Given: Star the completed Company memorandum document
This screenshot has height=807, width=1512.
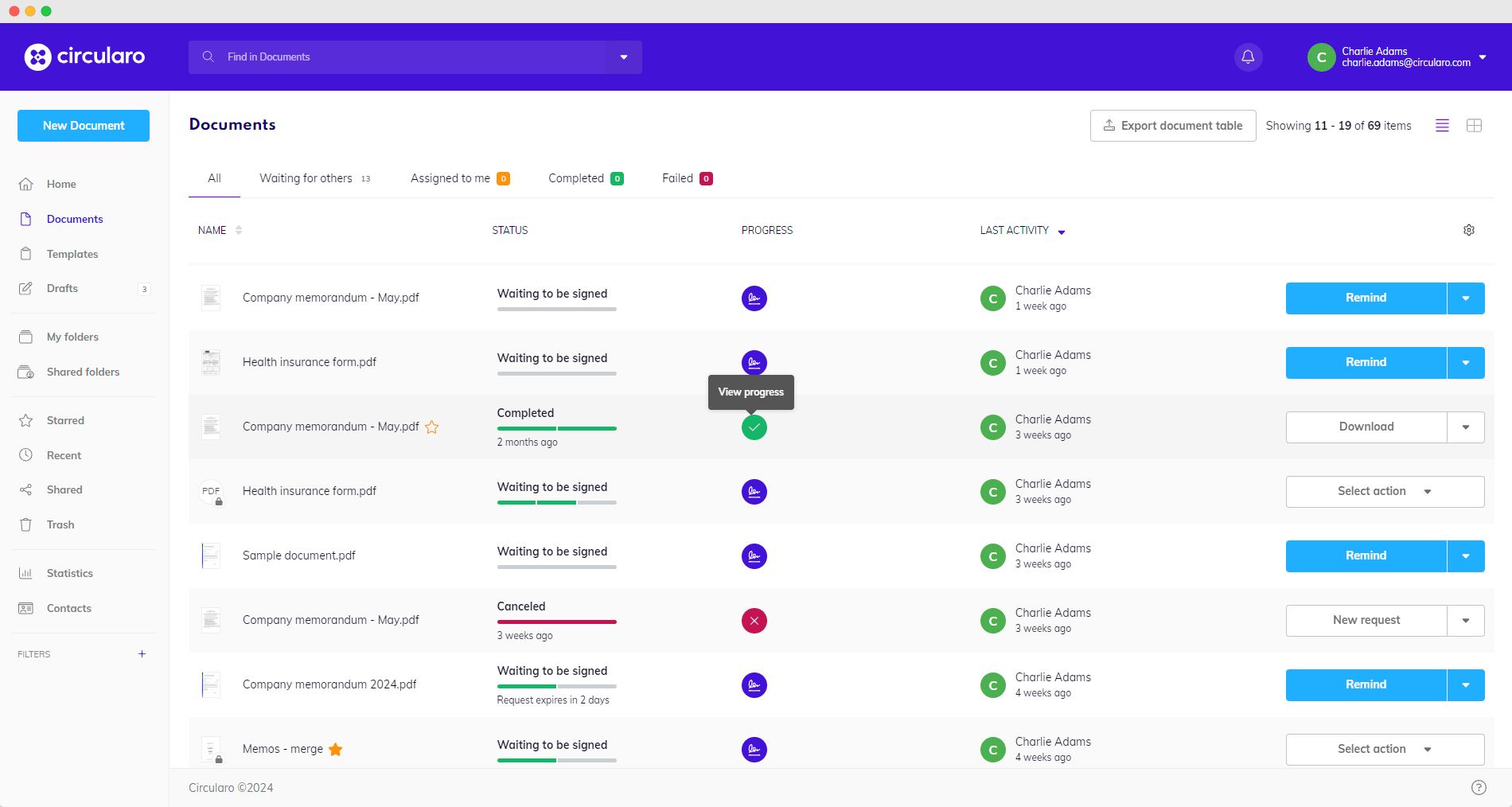Looking at the screenshot, I should tap(432, 427).
